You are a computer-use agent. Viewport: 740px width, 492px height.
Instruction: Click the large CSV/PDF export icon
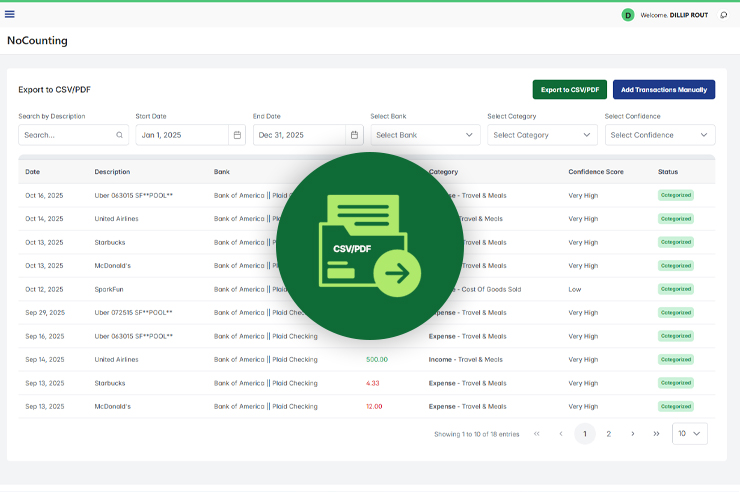(370, 244)
